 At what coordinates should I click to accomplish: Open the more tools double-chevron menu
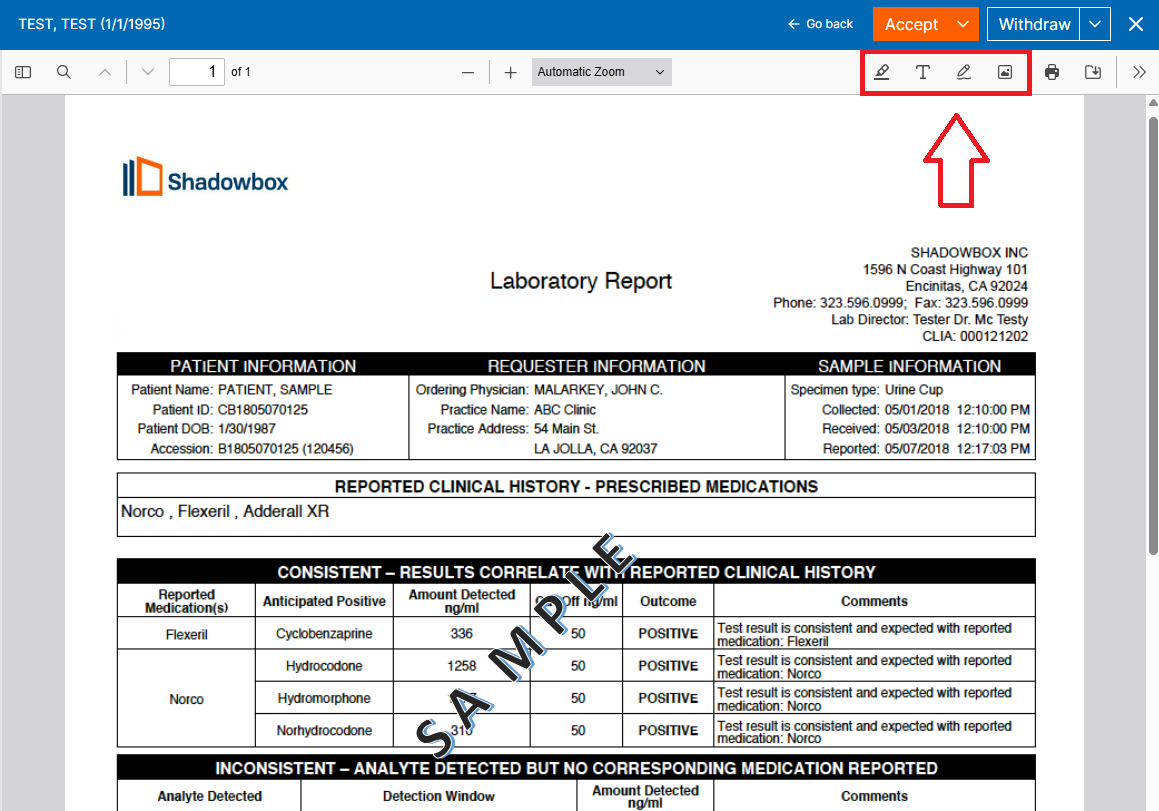(1139, 72)
